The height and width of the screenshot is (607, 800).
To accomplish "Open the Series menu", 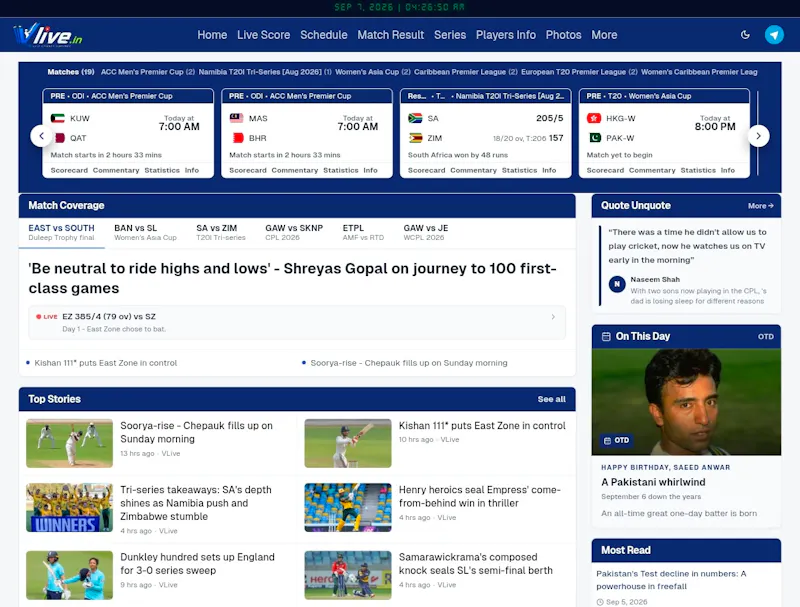I will click(450, 35).
